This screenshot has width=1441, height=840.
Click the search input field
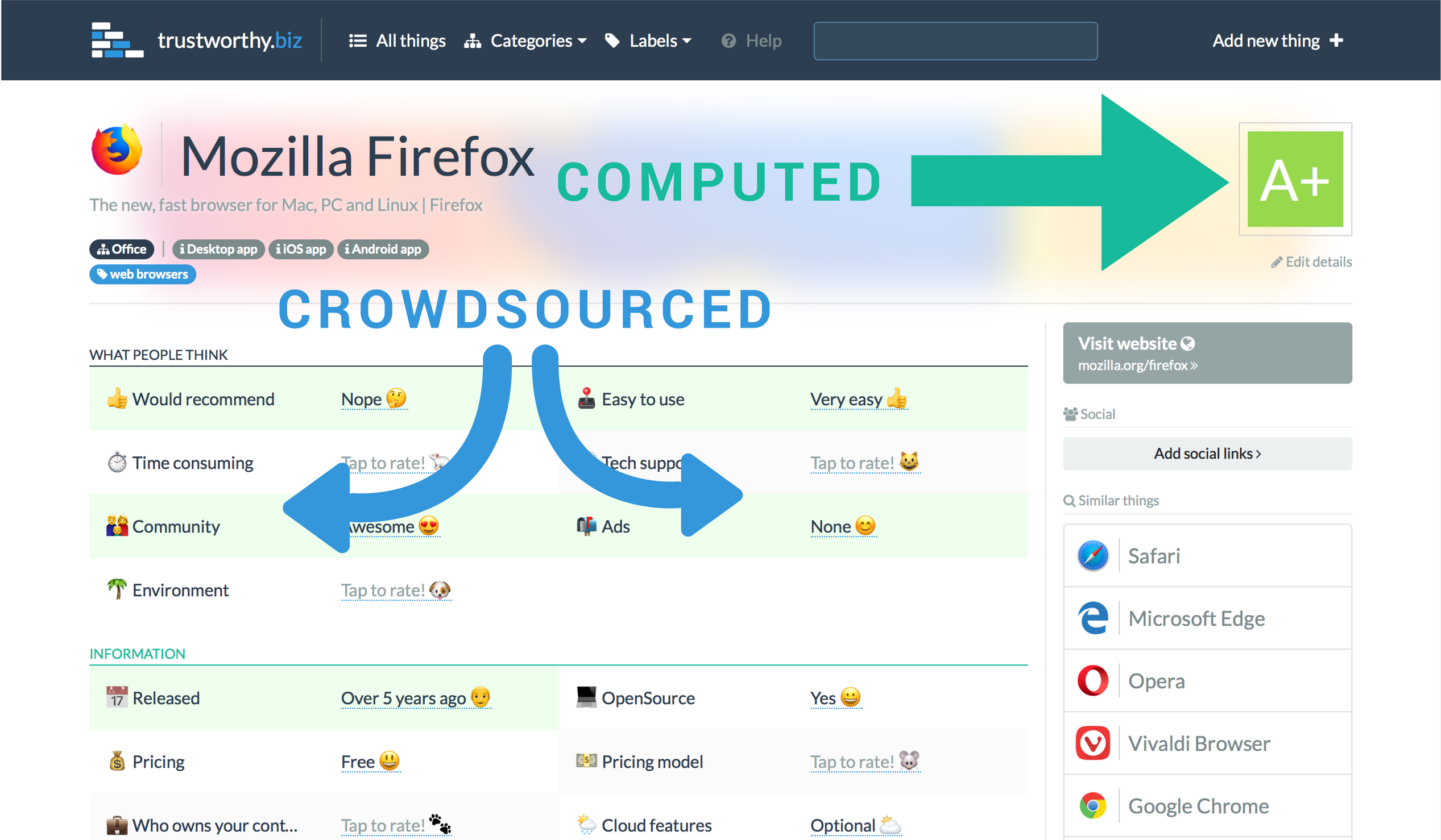coord(955,40)
